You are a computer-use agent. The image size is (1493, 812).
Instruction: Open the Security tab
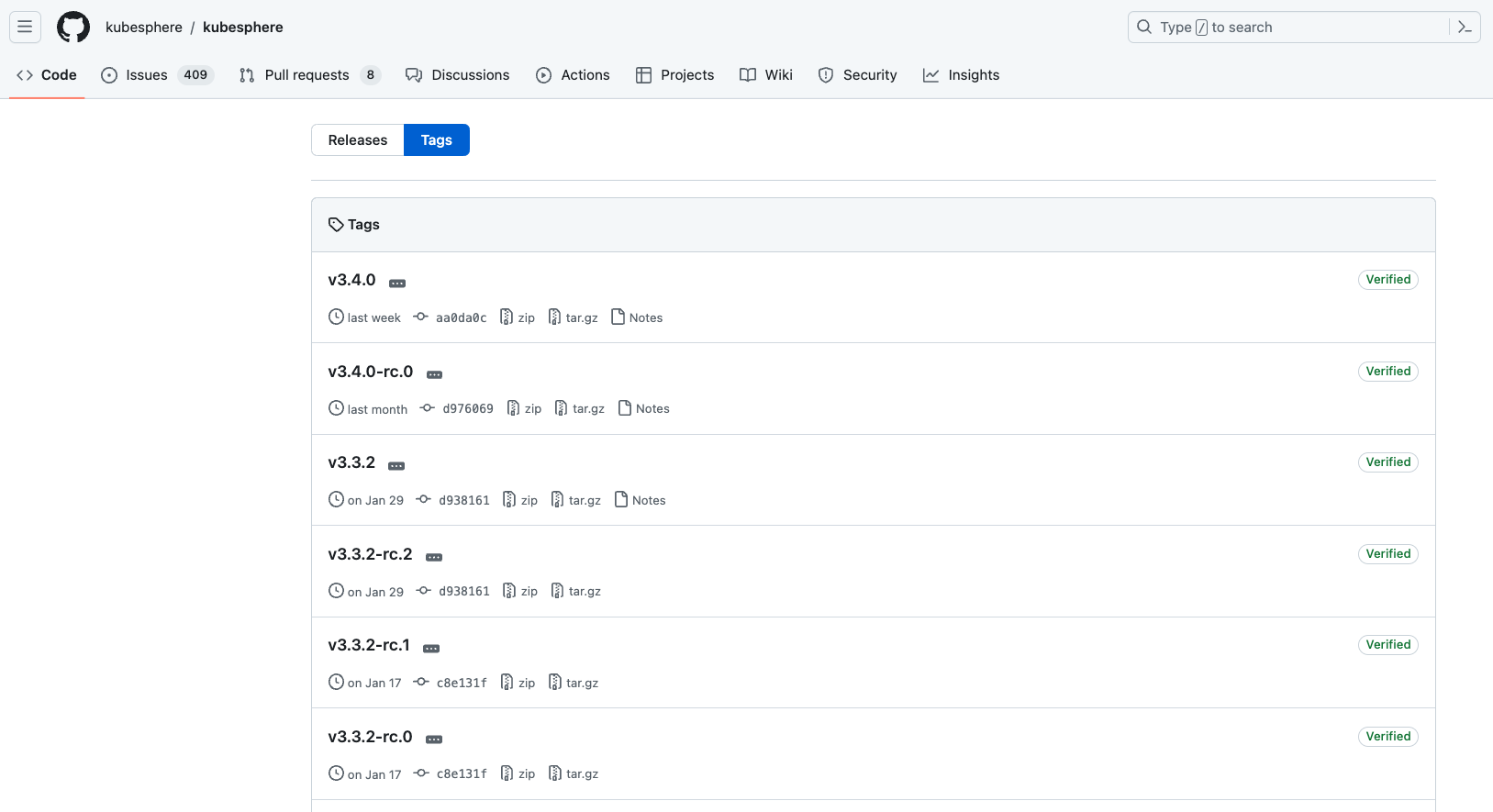tap(857, 75)
